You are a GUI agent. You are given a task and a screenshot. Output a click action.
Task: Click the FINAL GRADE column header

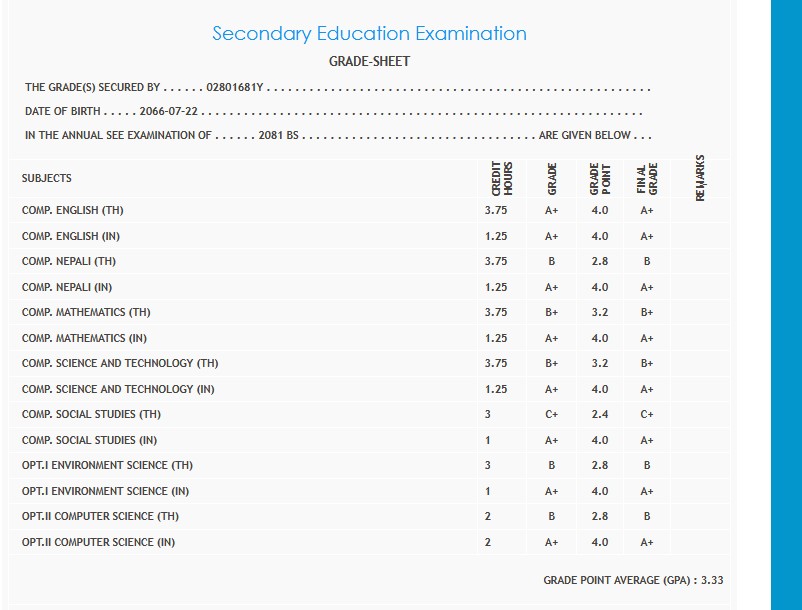pyautogui.click(x=647, y=178)
